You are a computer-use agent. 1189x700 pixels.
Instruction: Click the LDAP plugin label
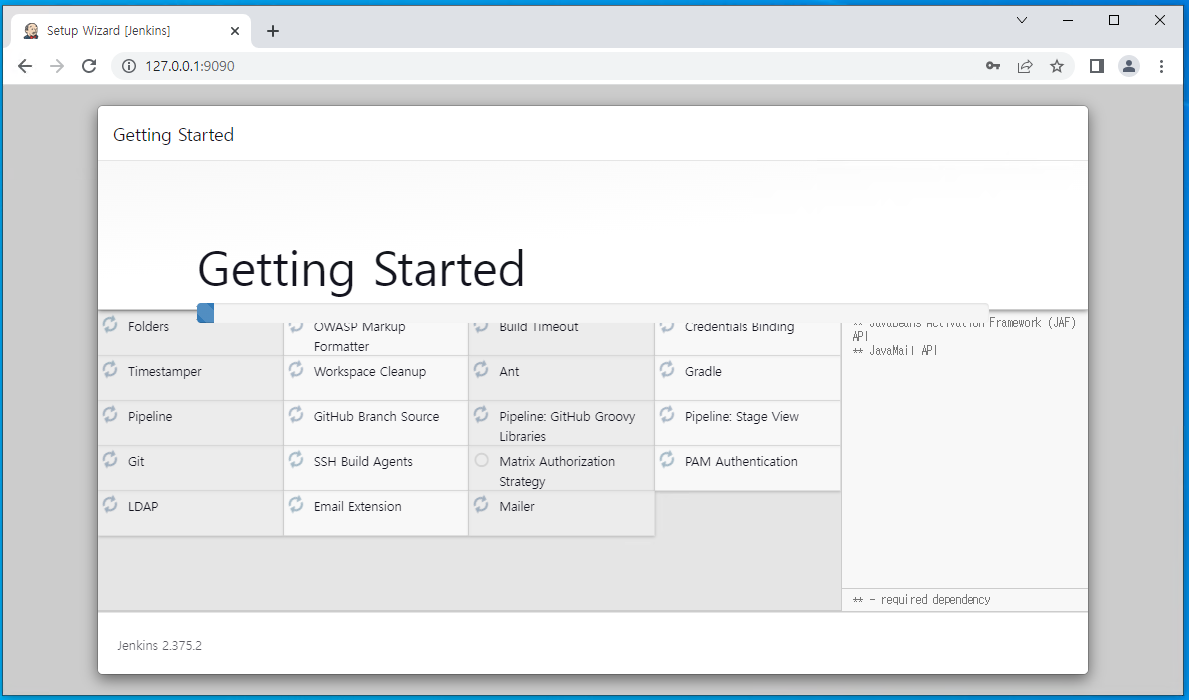[x=143, y=506]
